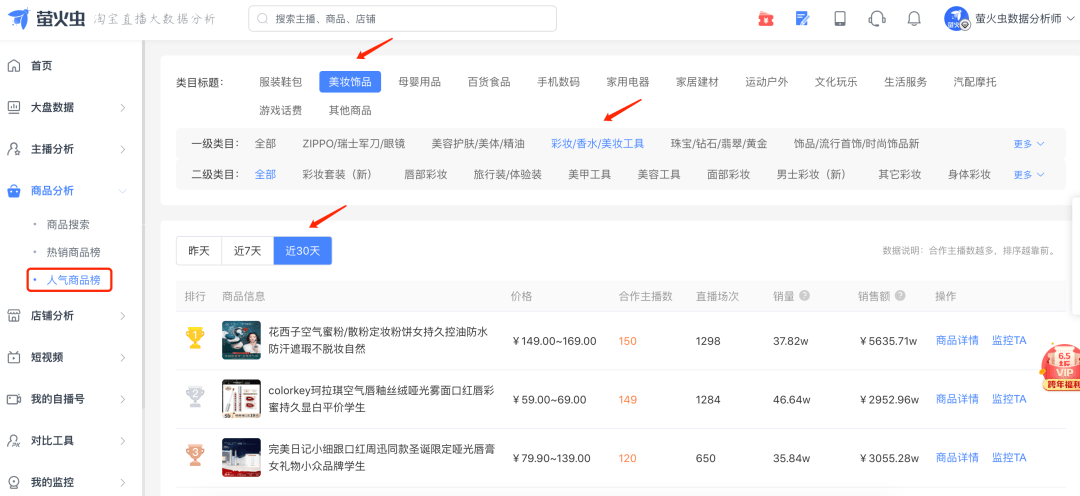Screen dimensions: 1080x496
Task: Click 监控TA for the colorkey product
Action: coord(1008,399)
